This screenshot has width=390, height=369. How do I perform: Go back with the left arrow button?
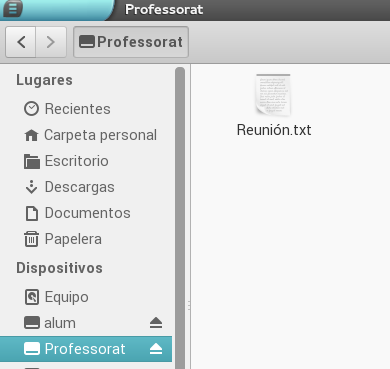[x=21, y=42]
